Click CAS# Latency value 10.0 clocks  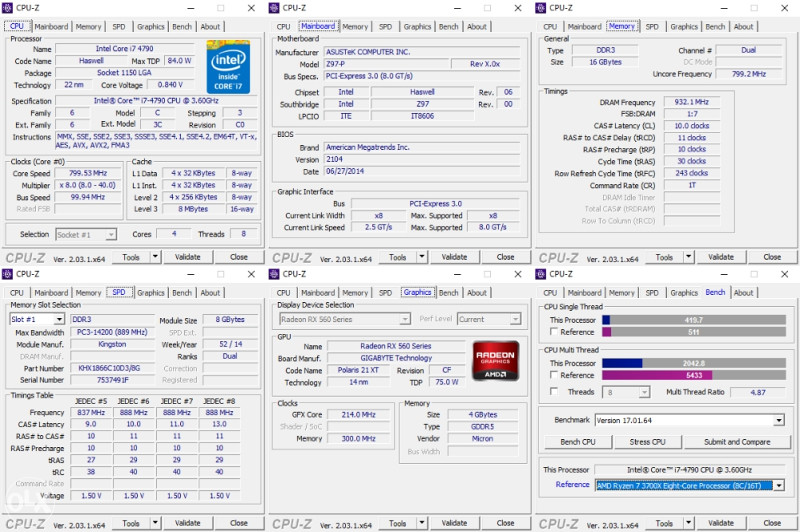[691, 125]
